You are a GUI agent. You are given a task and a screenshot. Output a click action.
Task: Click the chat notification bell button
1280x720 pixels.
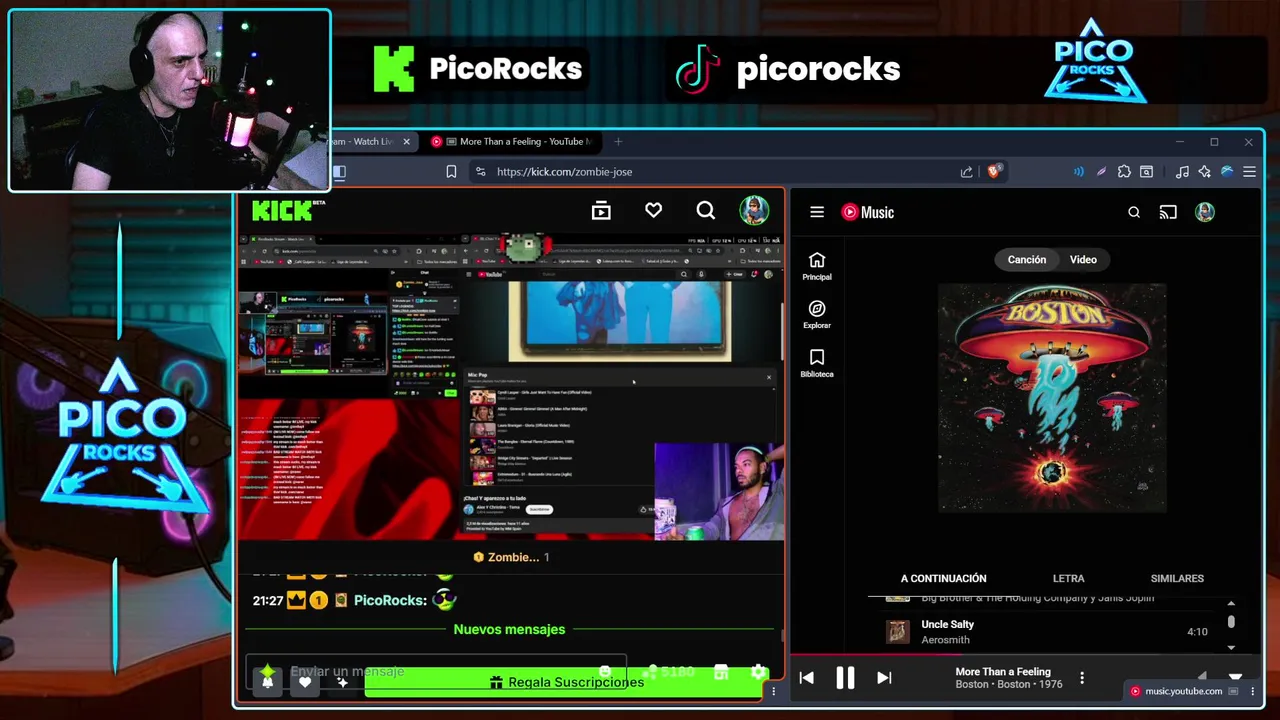click(267, 682)
